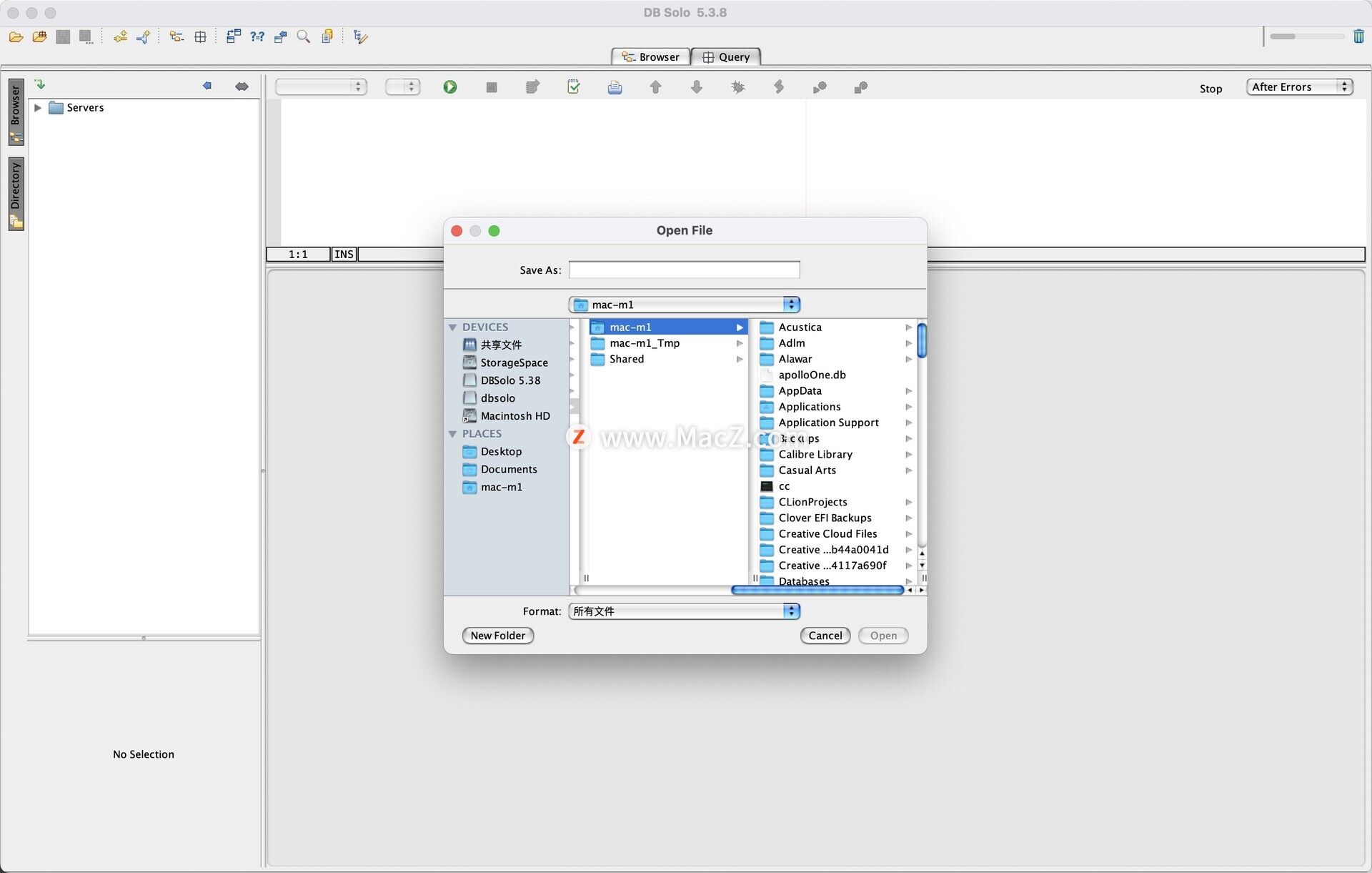The image size is (1372, 873).
Task: Open the Format dropdown showing 所有文件
Action: pos(685,611)
